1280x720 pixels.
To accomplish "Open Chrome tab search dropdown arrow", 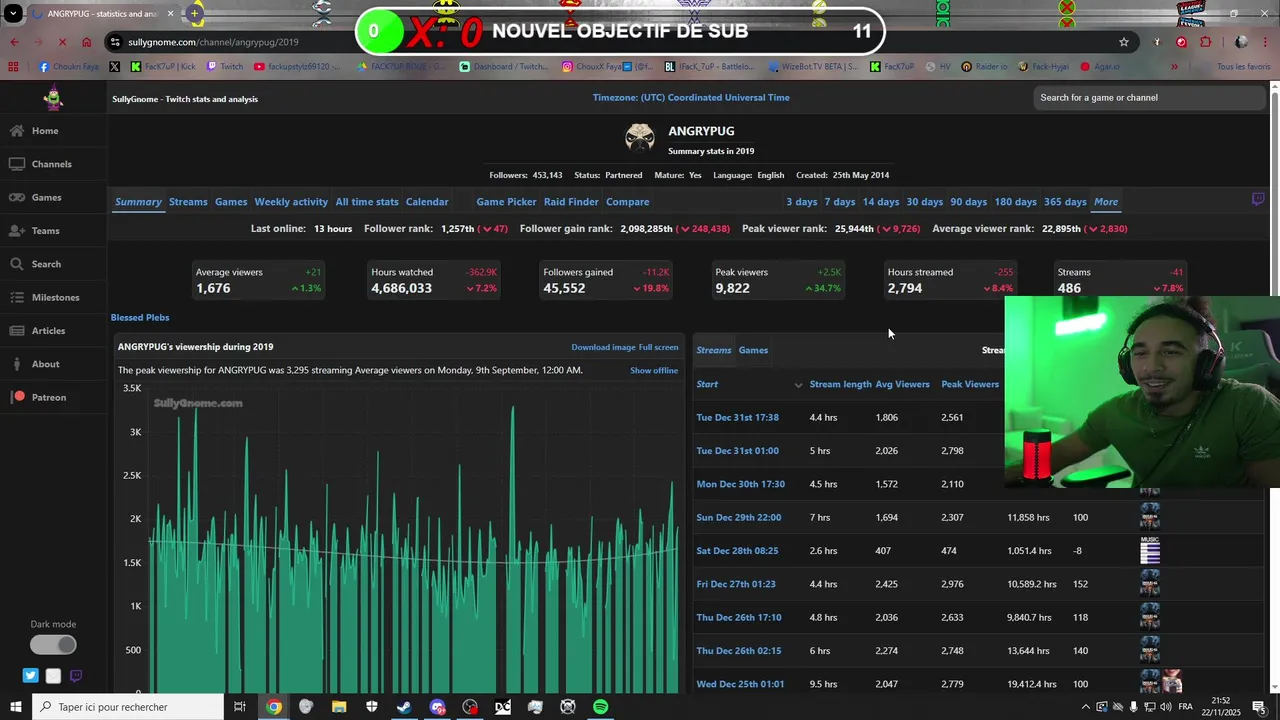I will (13, 14).
